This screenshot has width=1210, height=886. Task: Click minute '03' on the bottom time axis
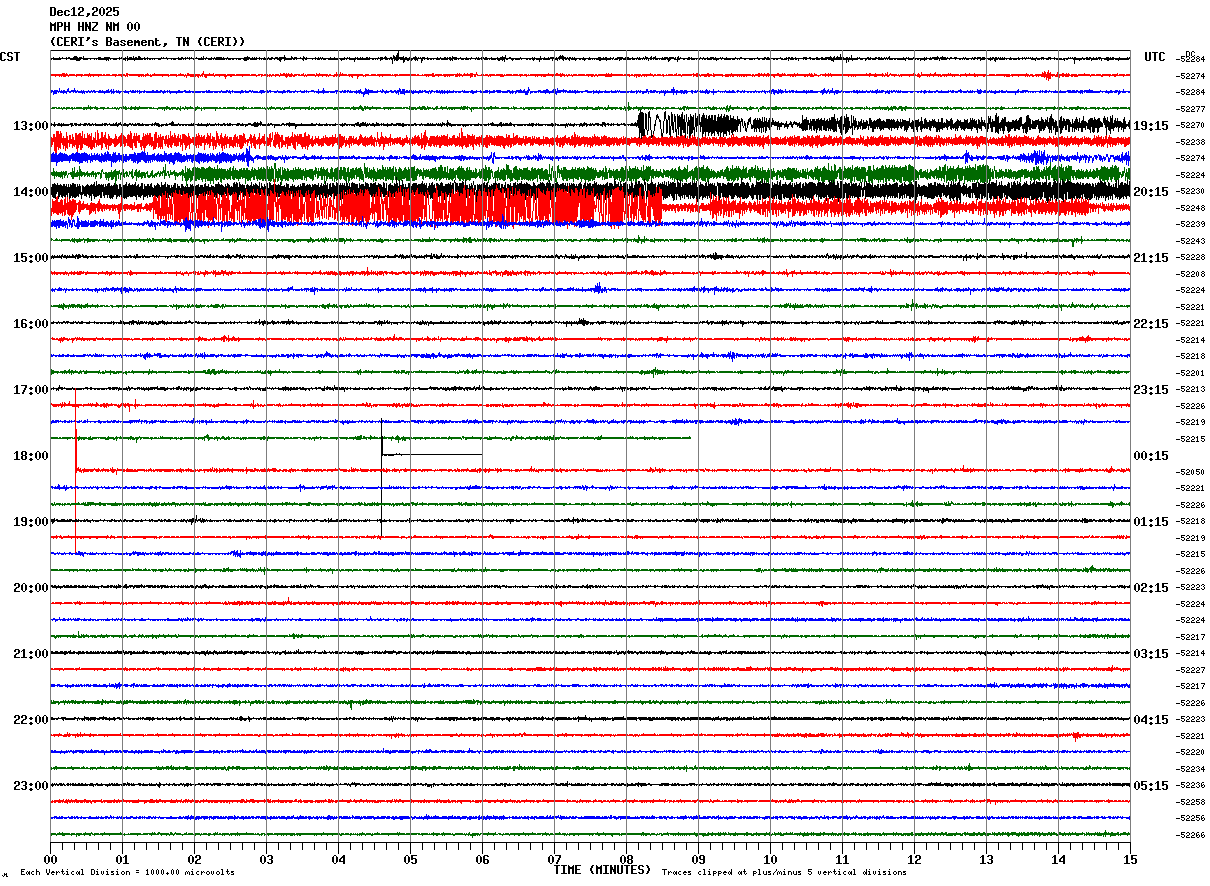(x=266, y=859)
